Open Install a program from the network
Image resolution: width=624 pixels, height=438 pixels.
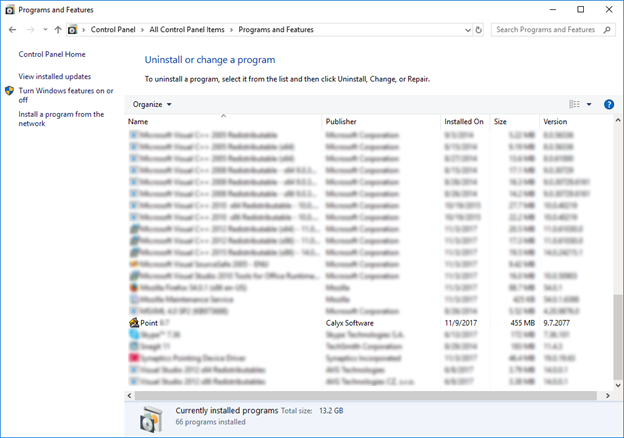tap(61, 119)
